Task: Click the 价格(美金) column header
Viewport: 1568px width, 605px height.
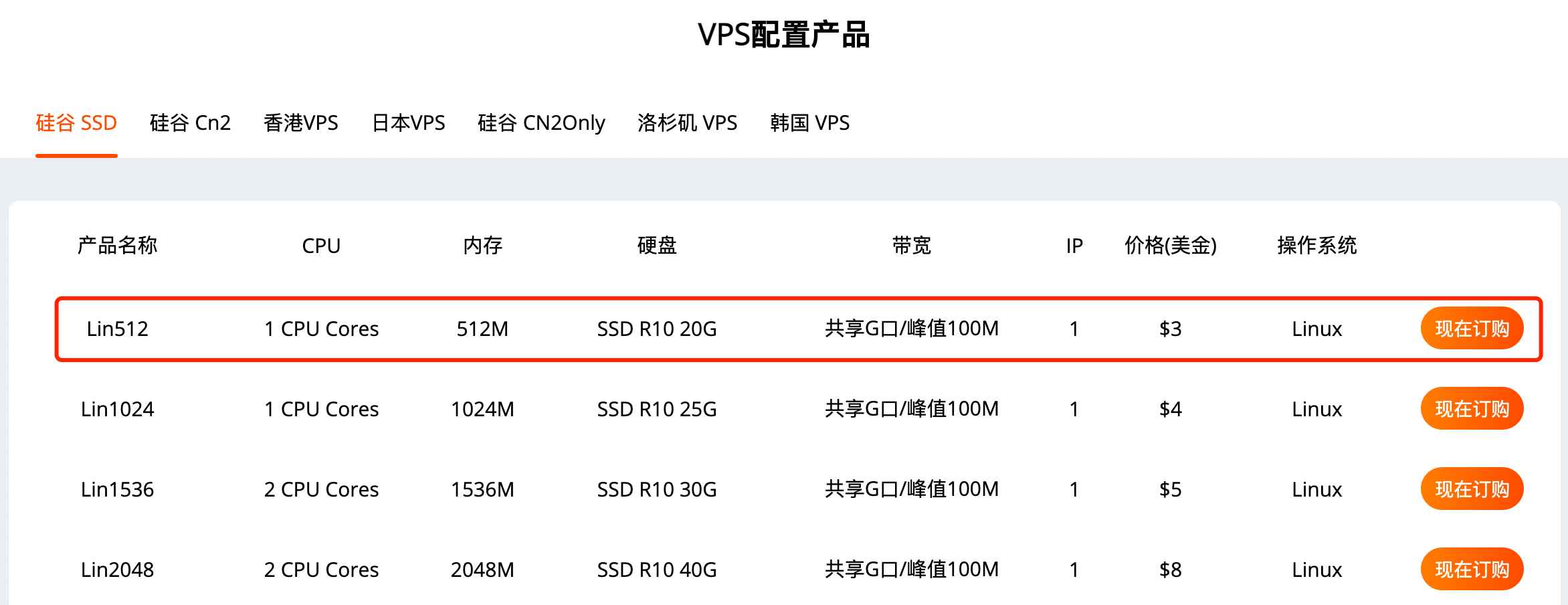Action: point(1170,246)
